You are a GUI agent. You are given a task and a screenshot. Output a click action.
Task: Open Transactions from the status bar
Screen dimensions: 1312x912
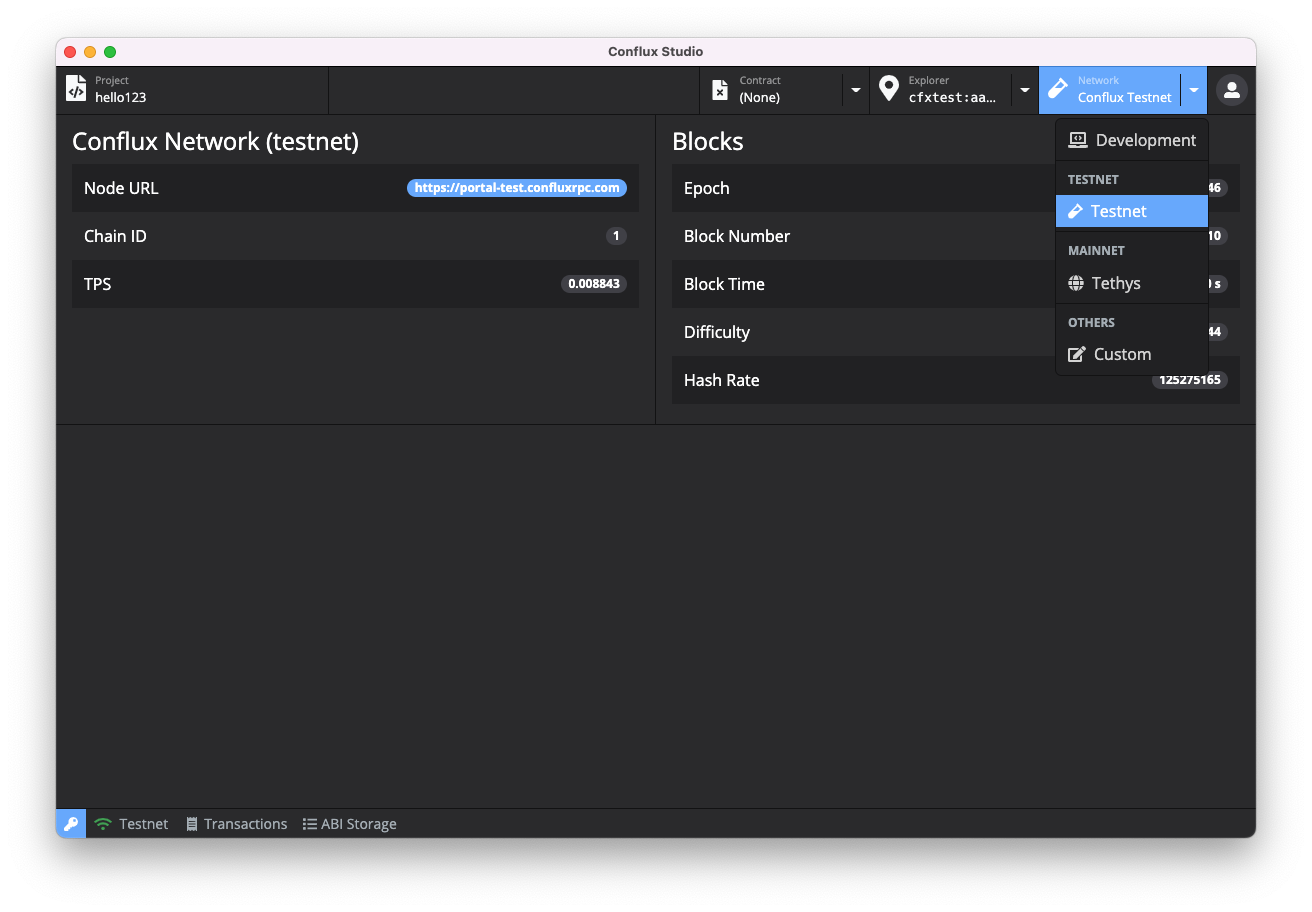236,824
